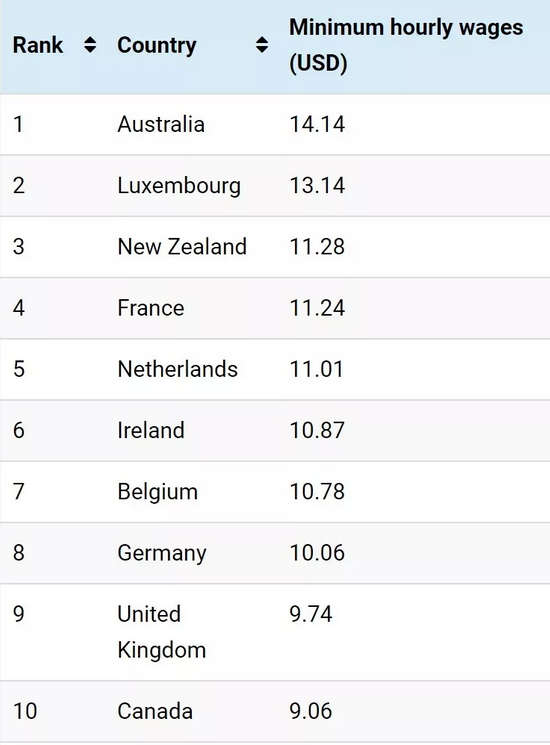The height and width of the screenshot is (745, 550).
Task: Click the 14.14 wage value
Action: point(317,124)
